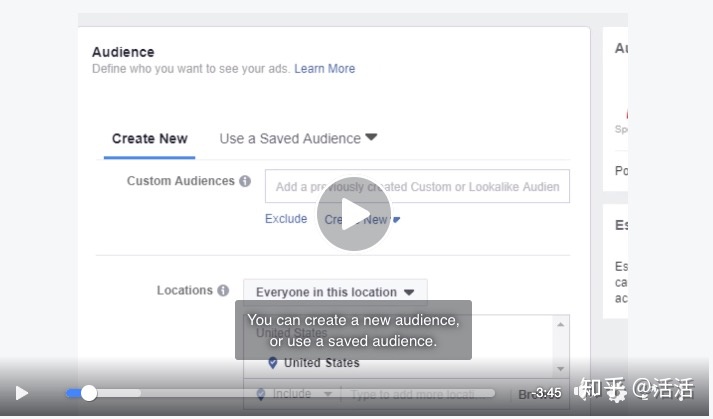Expand the Everyone in this location dropdown
Screen dimensions: 713x419
335,292
